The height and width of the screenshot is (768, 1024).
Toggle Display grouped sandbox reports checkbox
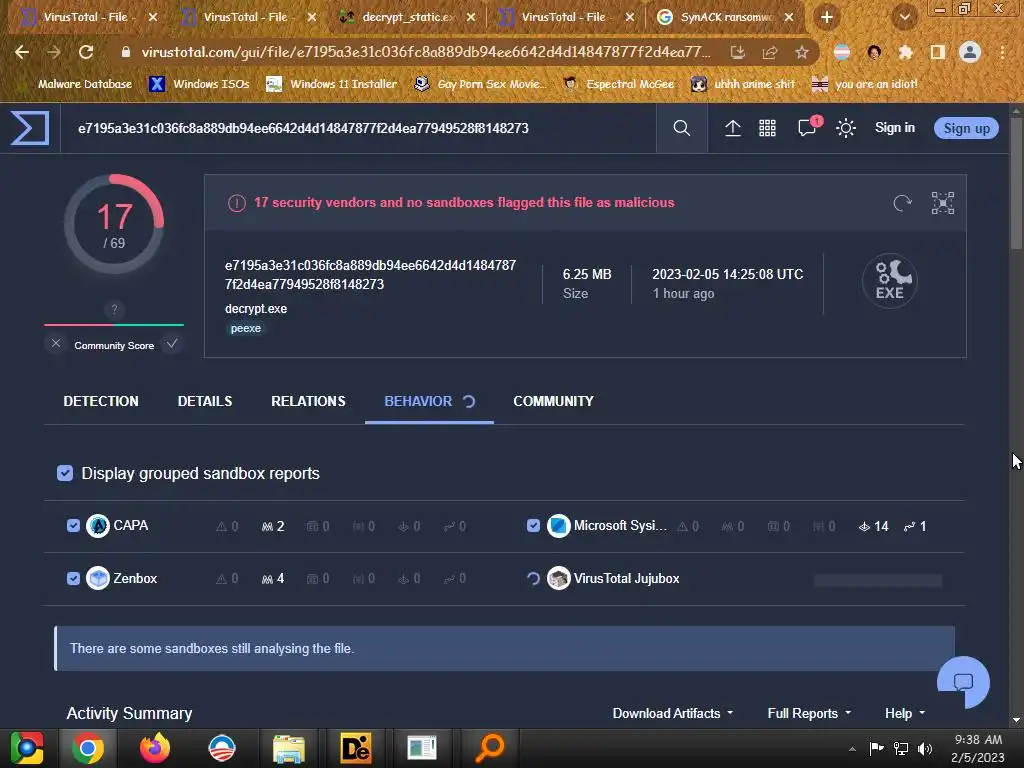pyautogui.click(x=65, y=473)
